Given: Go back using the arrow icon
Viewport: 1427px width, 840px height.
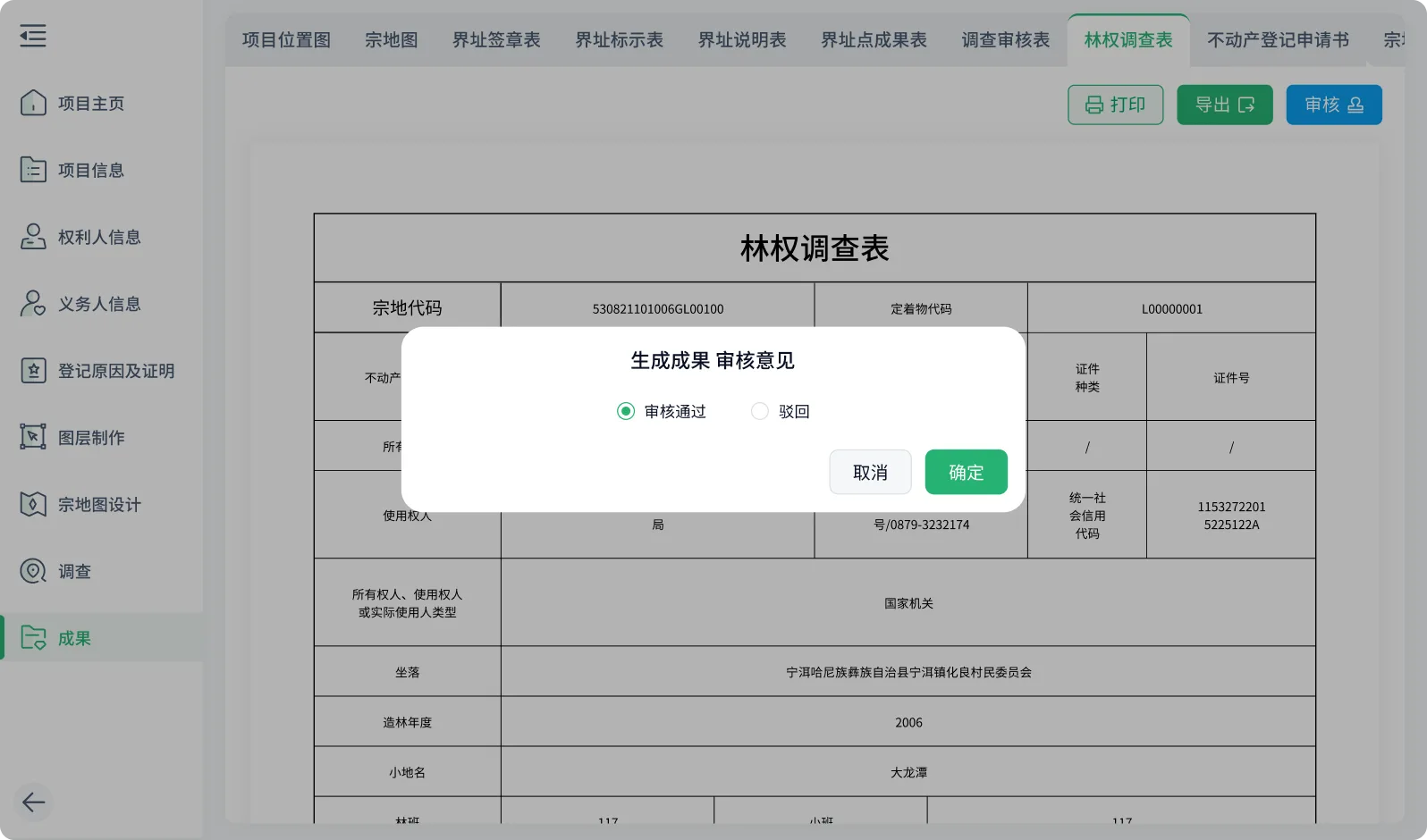Looking at the screenshot, I should click(x=33, y=802).
